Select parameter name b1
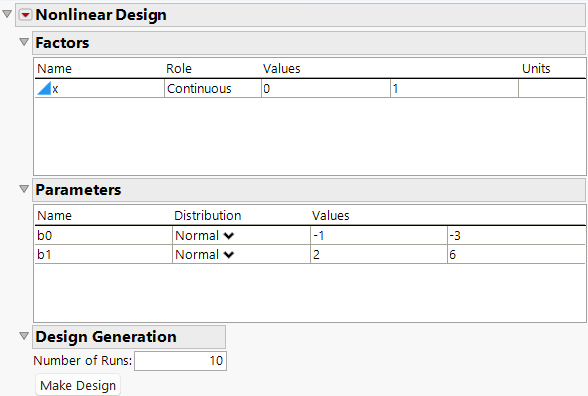This screenshot has height=396, width=588. 44,255
